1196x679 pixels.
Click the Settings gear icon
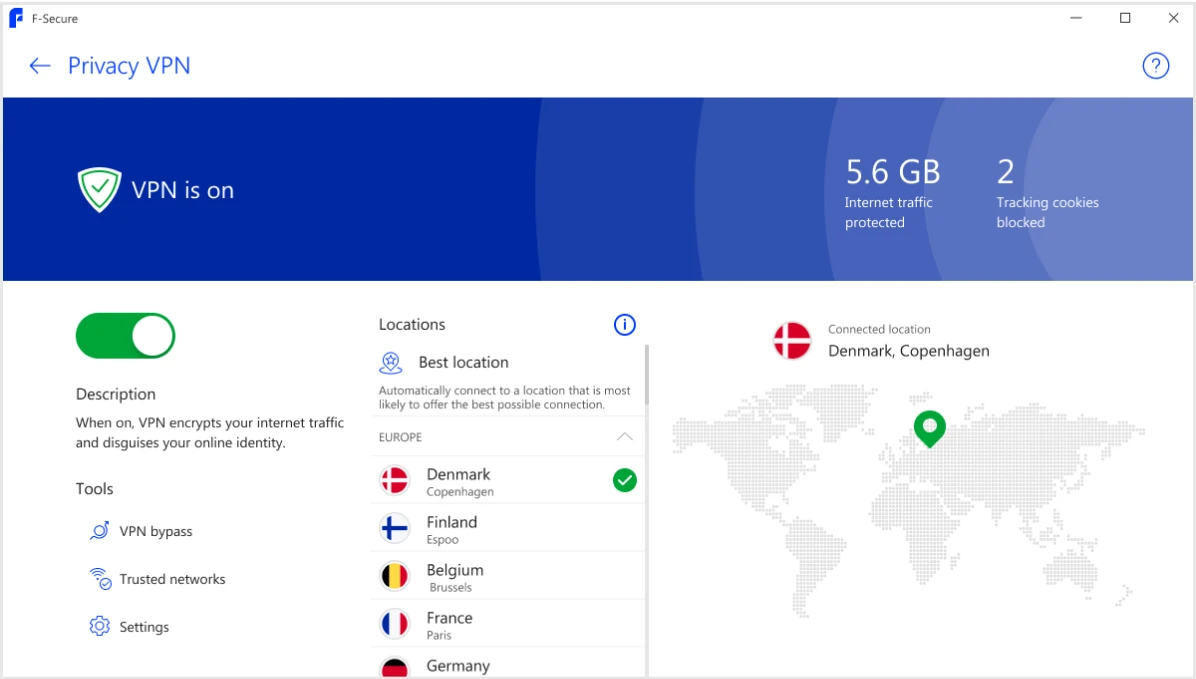(99, 627)
